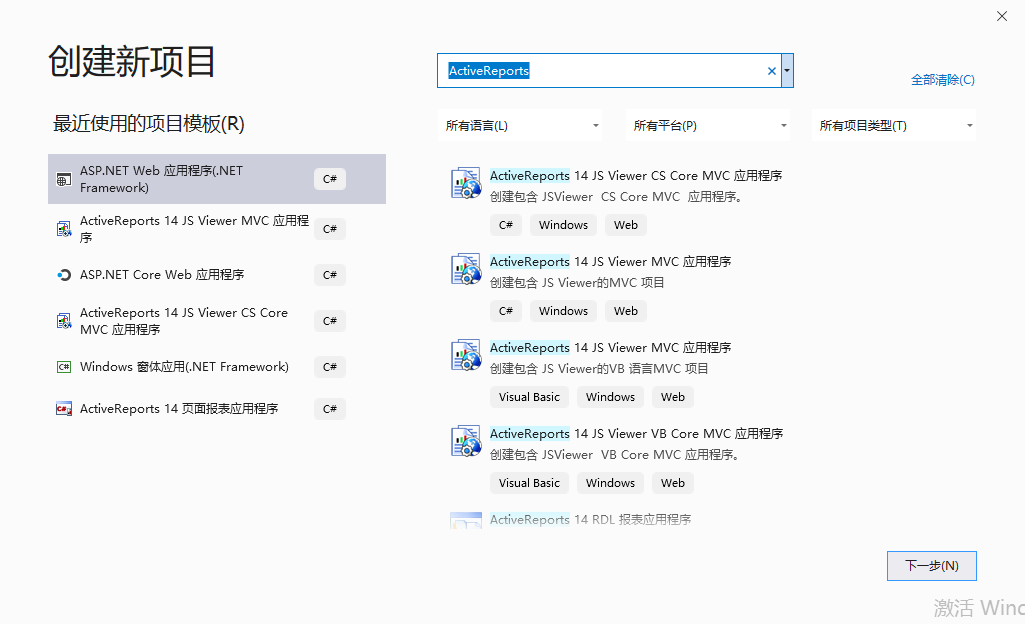Viewport: 1025px width, 624px height.
Task: Click C# tag on ASP.NET Core Web row
Action: 329,275
